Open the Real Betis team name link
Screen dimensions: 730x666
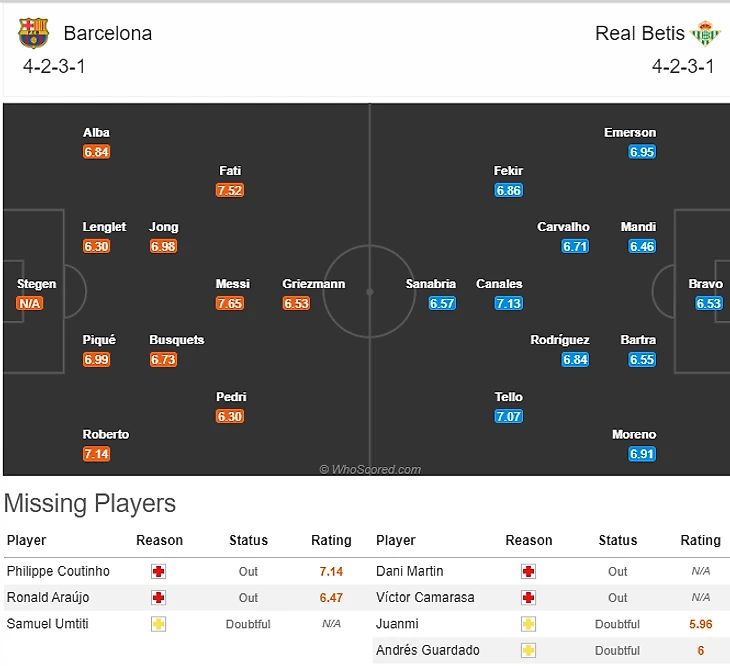(x=640, y=33)
